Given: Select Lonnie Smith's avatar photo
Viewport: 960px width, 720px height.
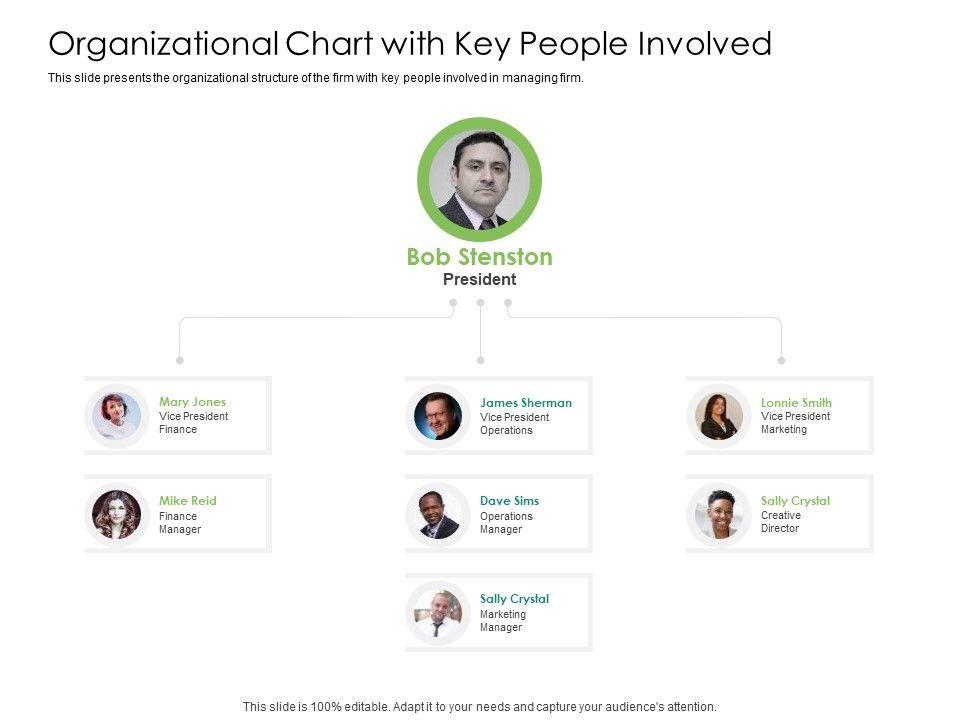Looking at the screenshot, I should click(719, 415).
